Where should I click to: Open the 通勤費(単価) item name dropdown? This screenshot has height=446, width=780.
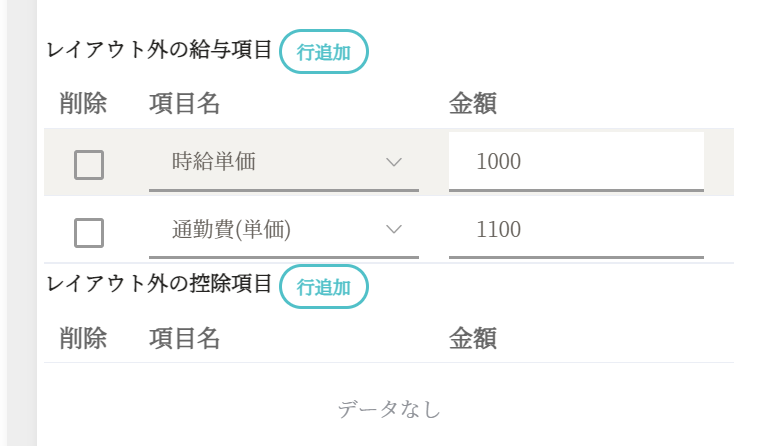(x=270, y=230)
